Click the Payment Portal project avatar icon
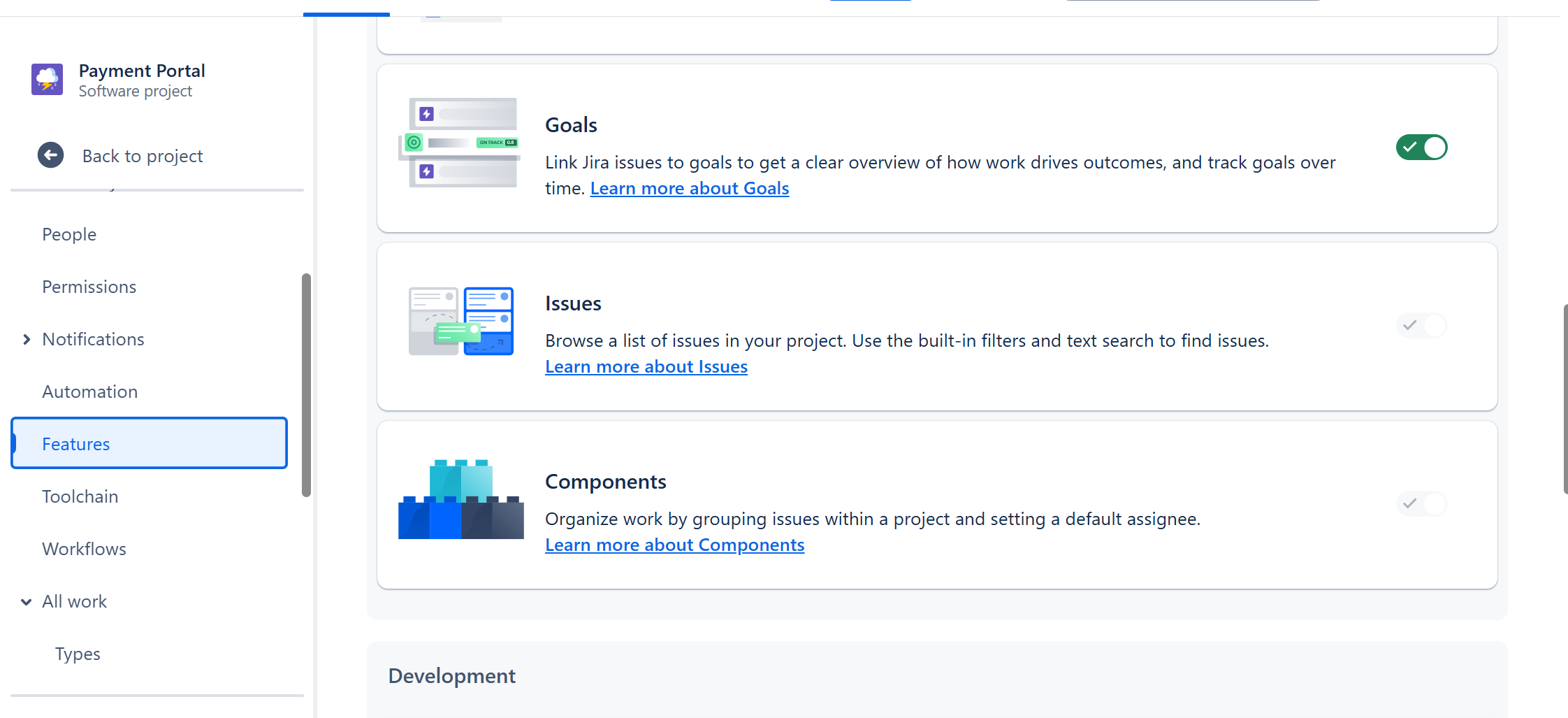1568x718 pixels. (x=46, y=79)
